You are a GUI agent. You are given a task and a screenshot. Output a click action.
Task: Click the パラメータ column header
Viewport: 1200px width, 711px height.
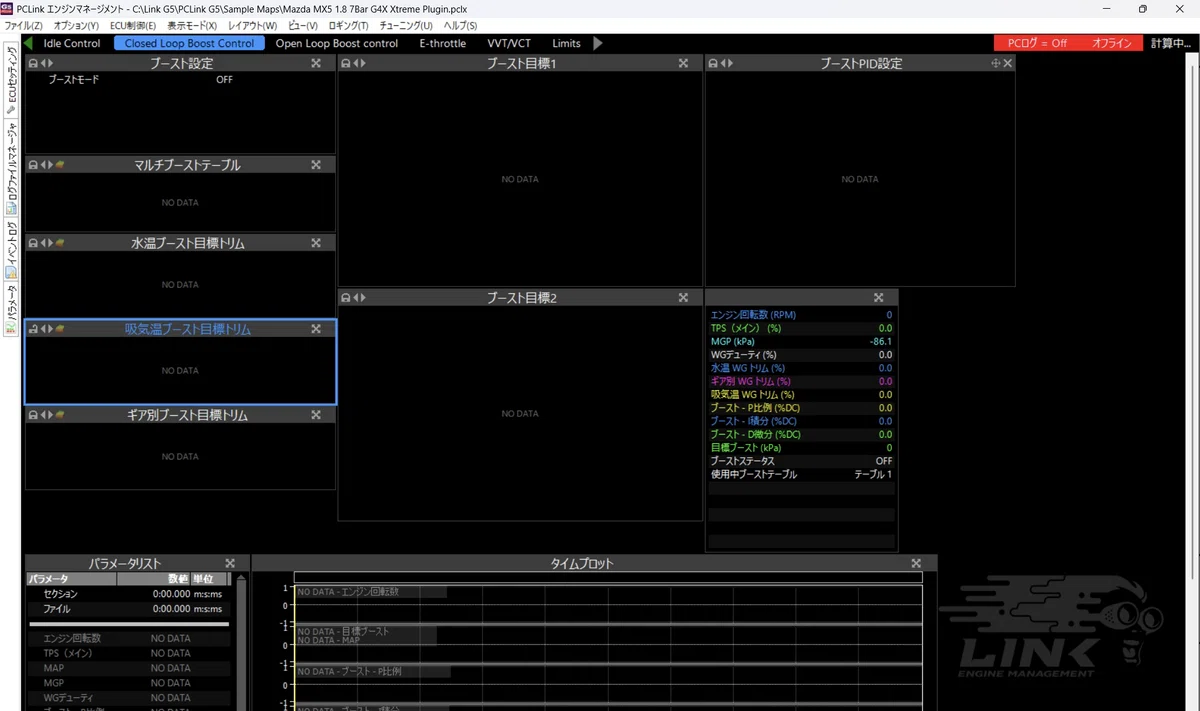pos(71,579)
